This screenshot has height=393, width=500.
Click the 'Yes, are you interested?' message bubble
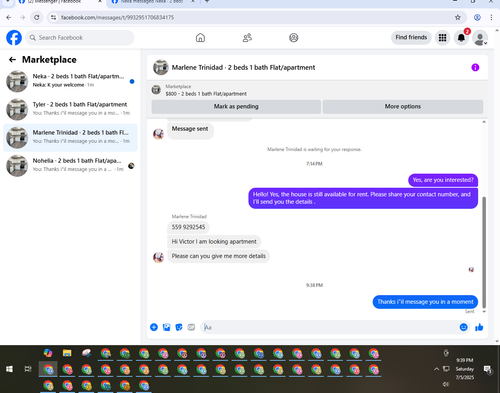click(x=443, y=180)
